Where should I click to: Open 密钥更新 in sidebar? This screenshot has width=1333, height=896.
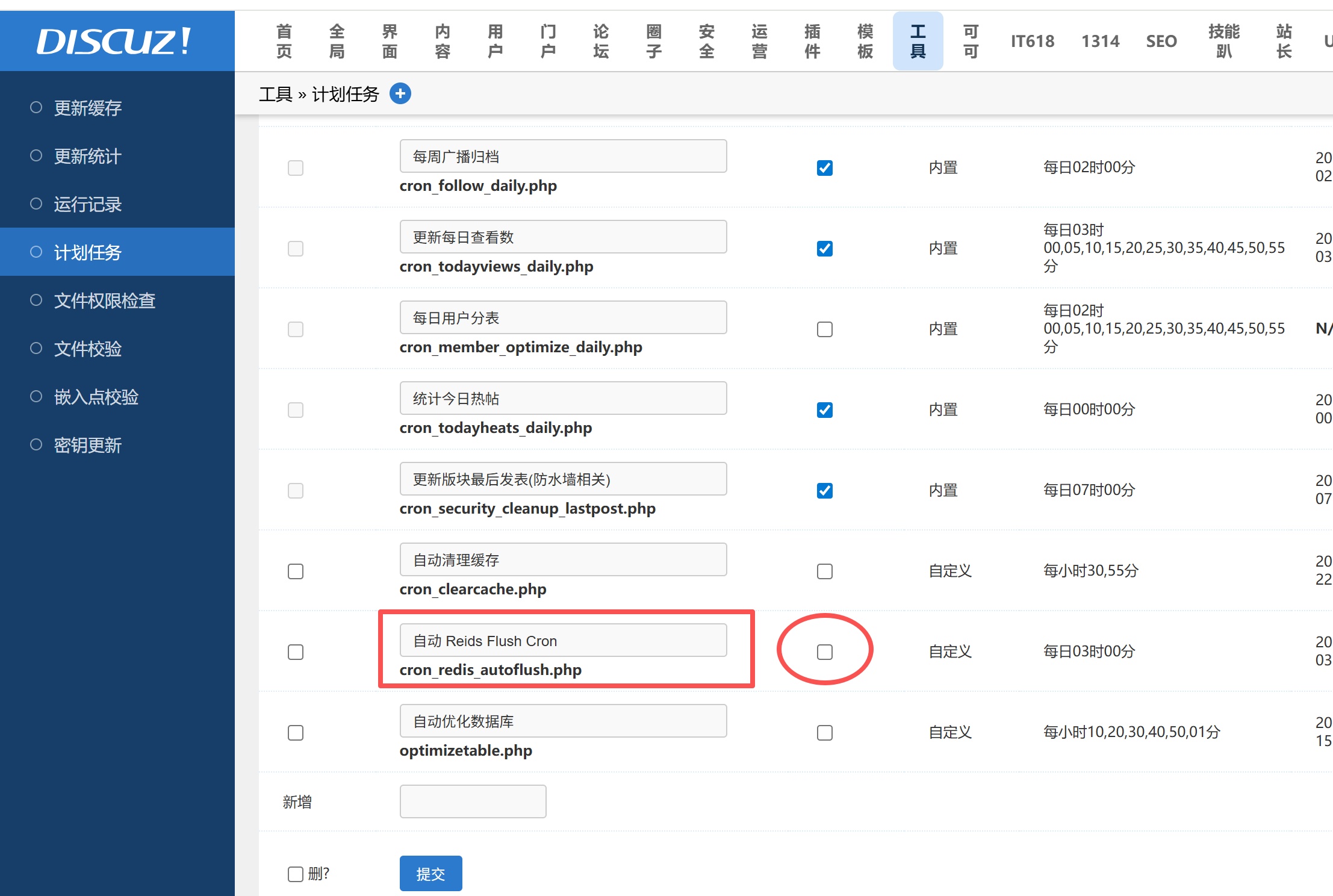pyautogui.click(x=117, y=445)
